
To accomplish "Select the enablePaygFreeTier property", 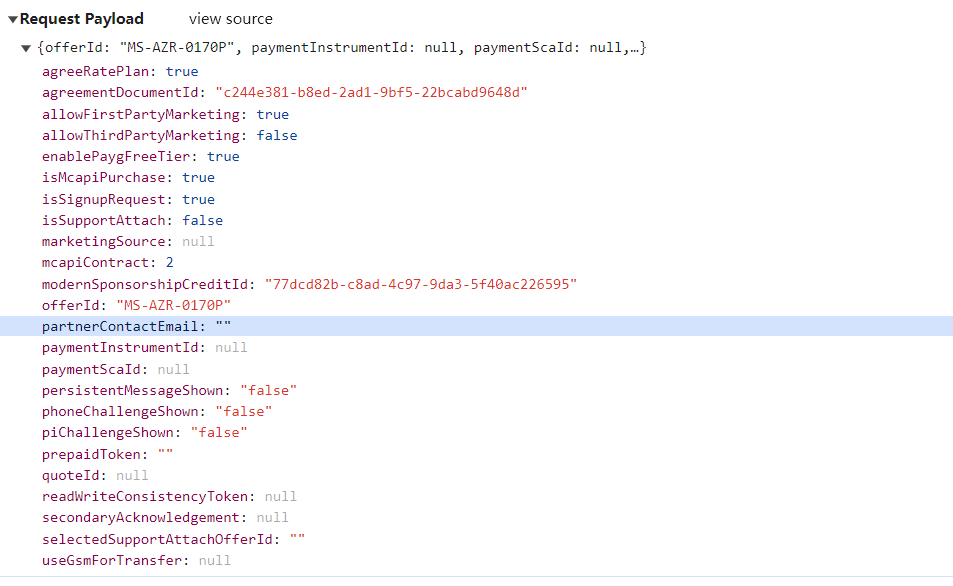I will 140,156.
